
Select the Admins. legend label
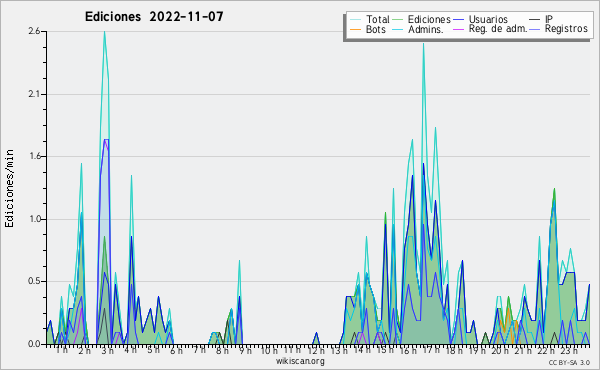(x=426, y=29)
